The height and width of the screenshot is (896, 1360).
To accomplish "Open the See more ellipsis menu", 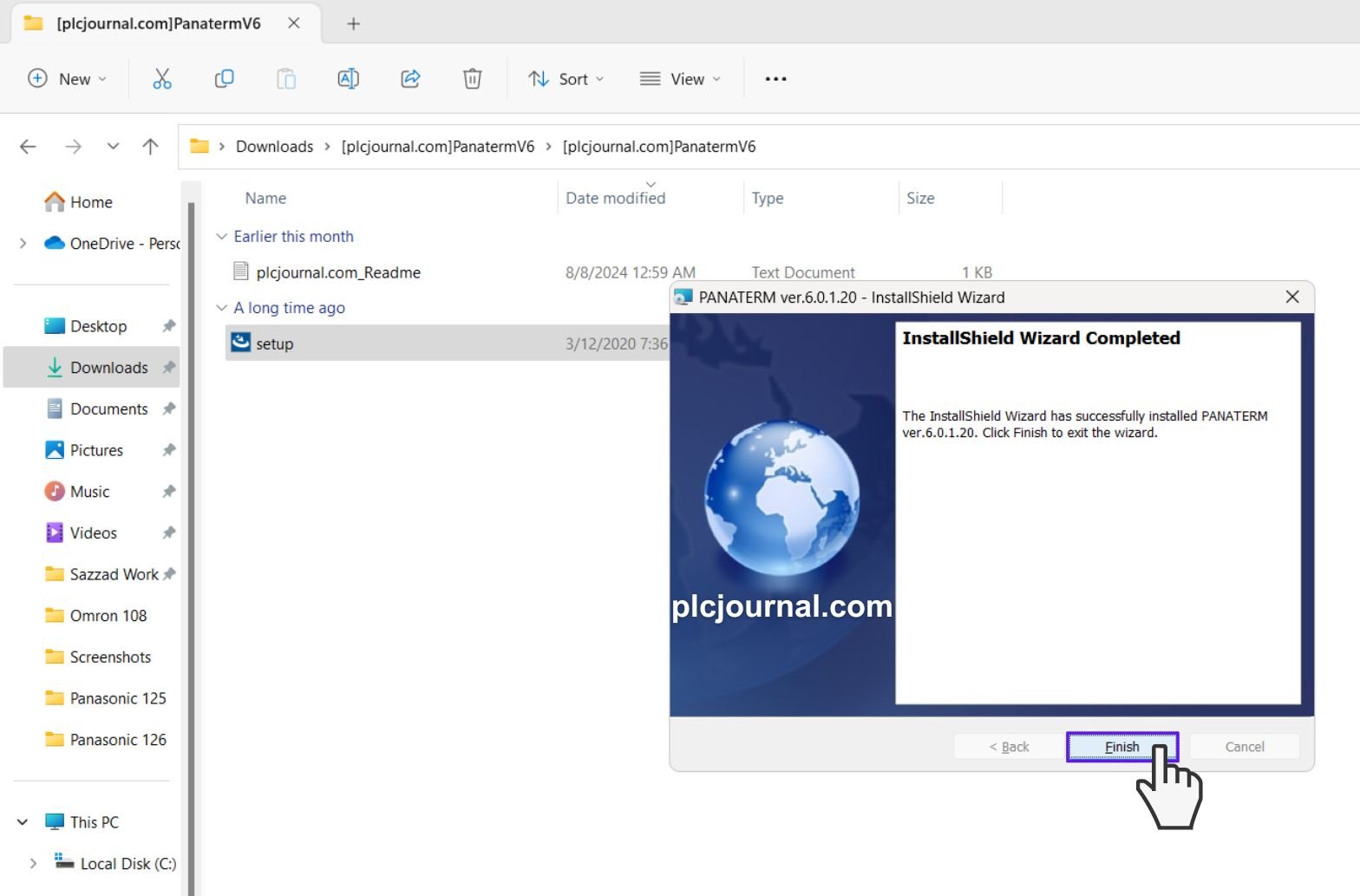I will [x=775, y=79].
